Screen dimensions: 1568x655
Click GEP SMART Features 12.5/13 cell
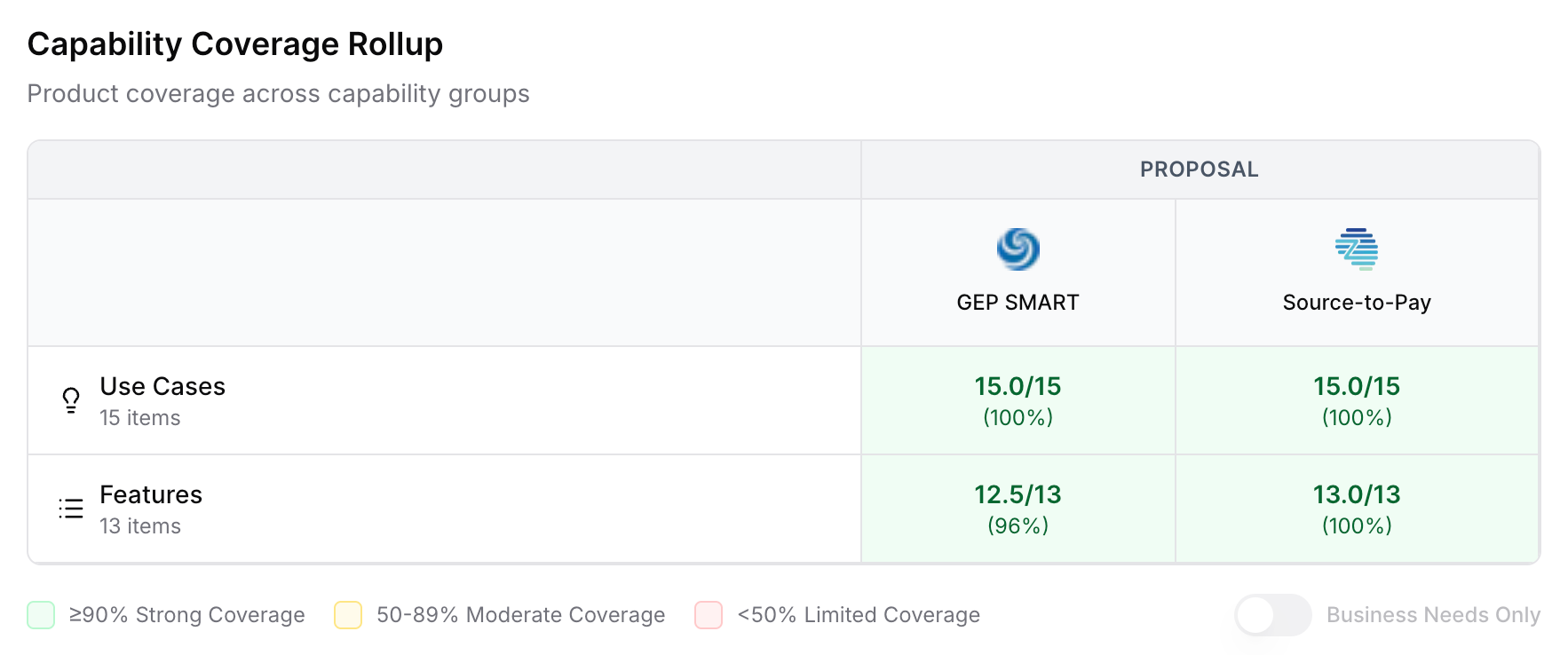[1018, 509]
